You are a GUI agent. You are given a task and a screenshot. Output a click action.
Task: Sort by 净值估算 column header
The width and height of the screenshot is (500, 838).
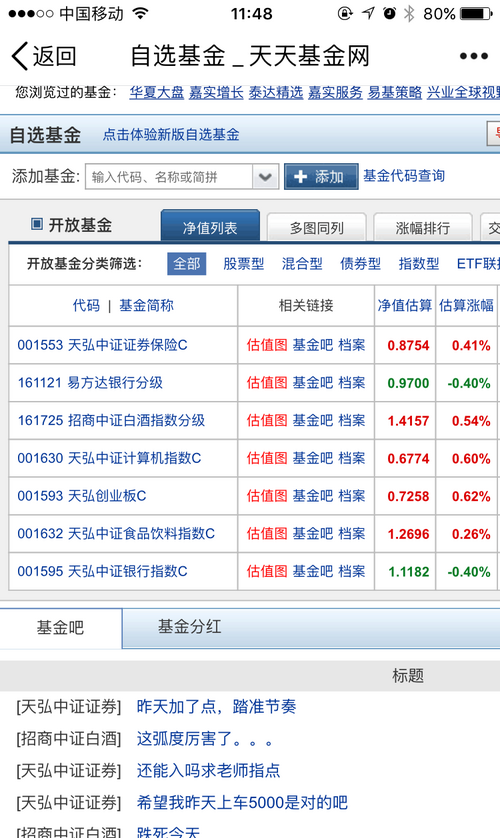tap(405, 306)
